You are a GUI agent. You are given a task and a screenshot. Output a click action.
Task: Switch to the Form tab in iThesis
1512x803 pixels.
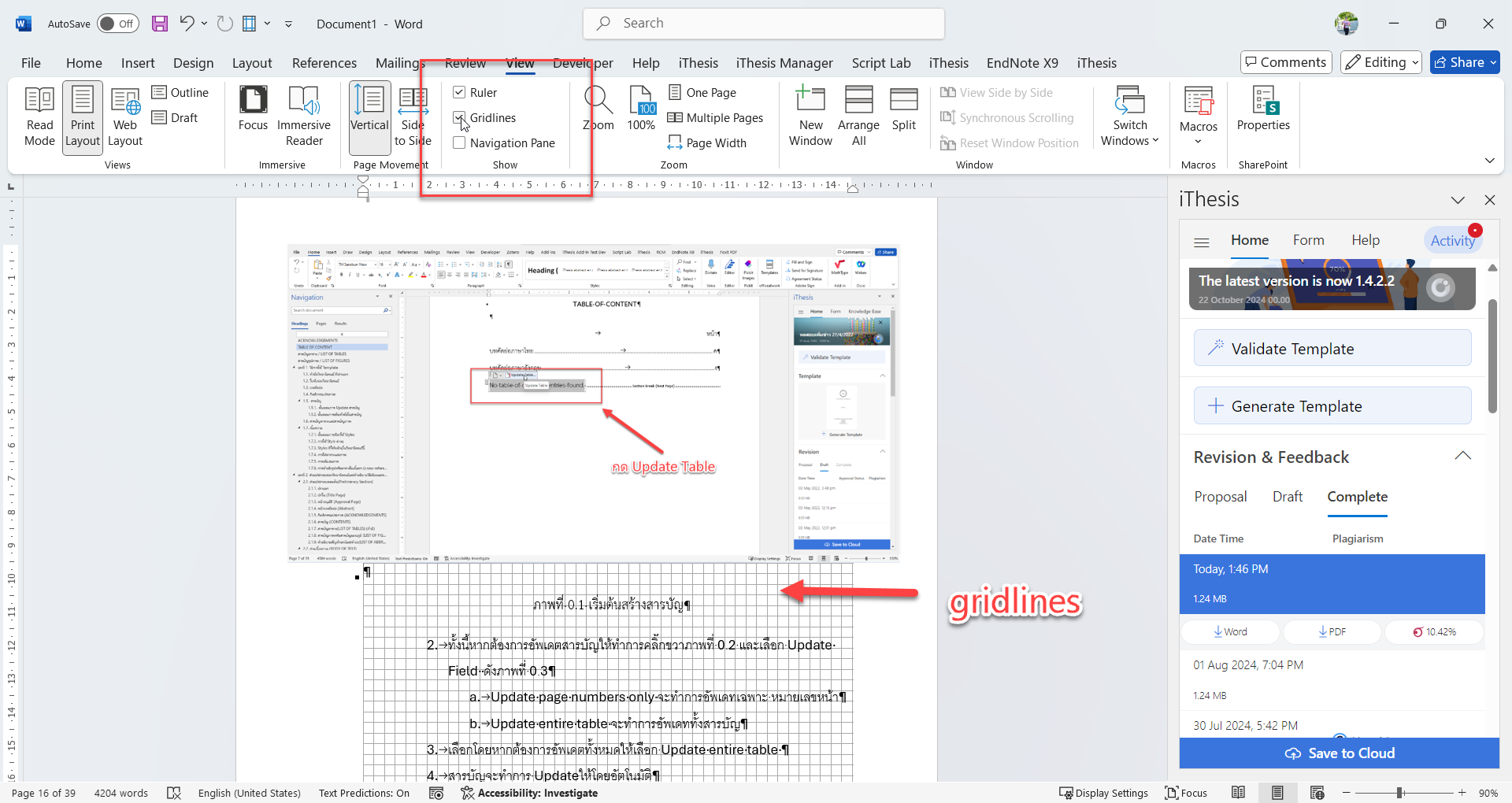[x=1309, y=240]
